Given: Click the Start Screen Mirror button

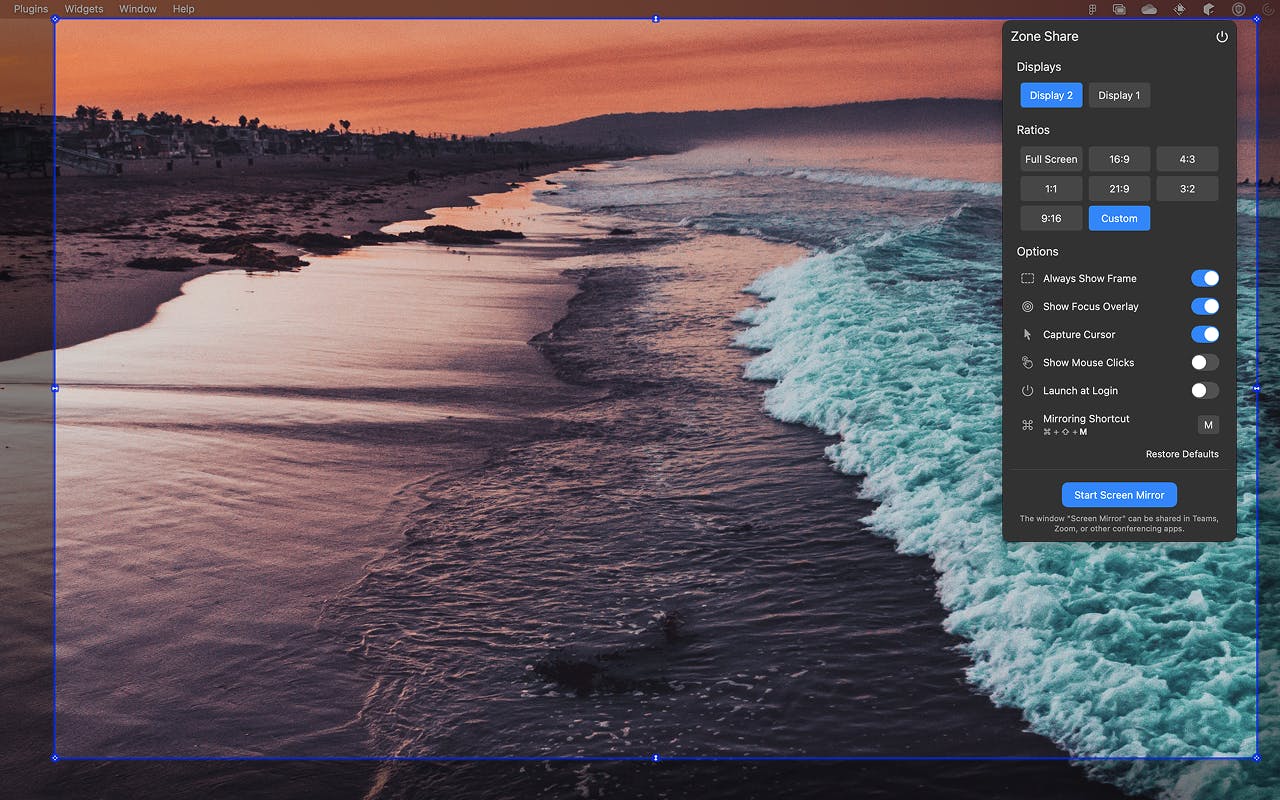Looking at the screenshot, I should pos(1119,495).
